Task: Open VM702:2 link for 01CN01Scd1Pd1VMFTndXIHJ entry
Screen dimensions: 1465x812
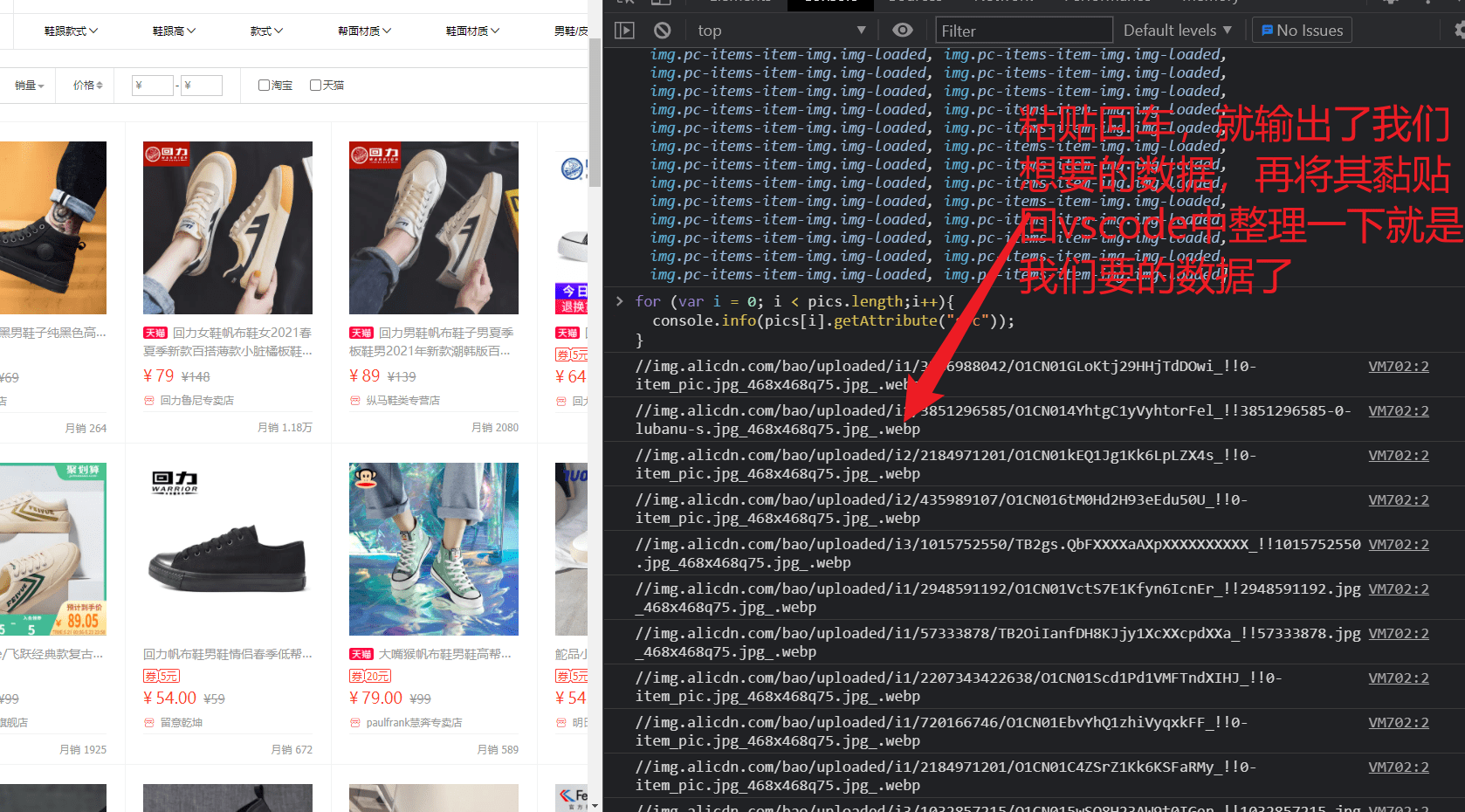Action: point(1399,678)
